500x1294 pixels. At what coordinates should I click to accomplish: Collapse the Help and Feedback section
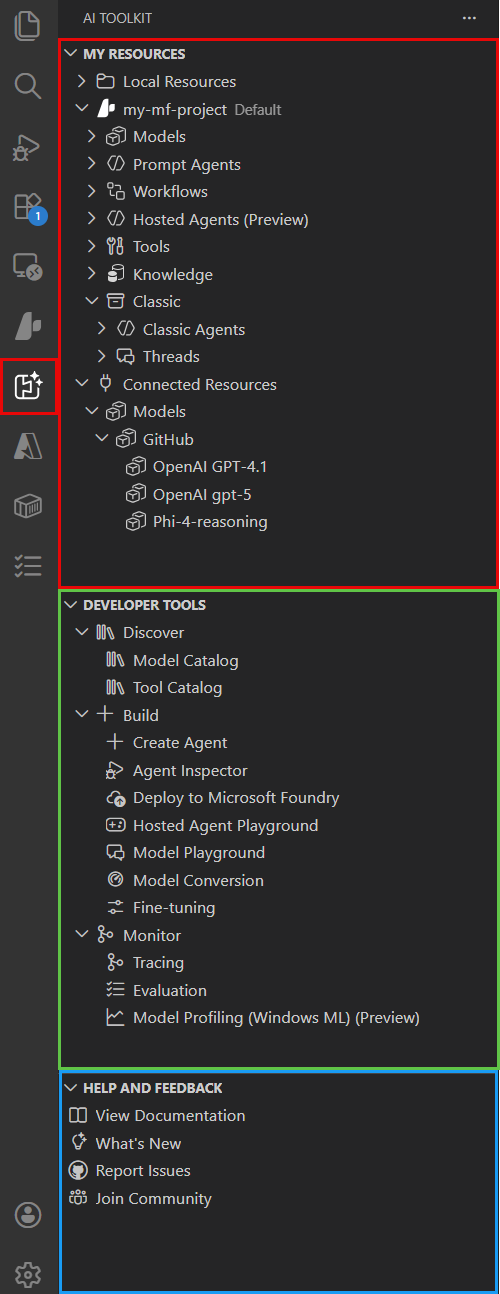pyautogui.click(x=70, y=1088)
